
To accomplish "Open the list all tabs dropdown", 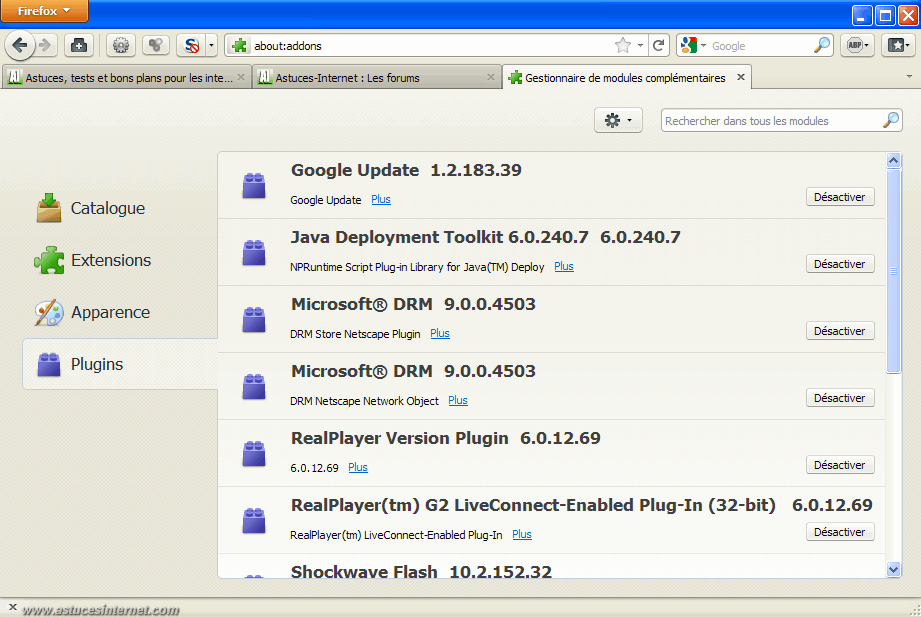I will (x=909, y=76).
